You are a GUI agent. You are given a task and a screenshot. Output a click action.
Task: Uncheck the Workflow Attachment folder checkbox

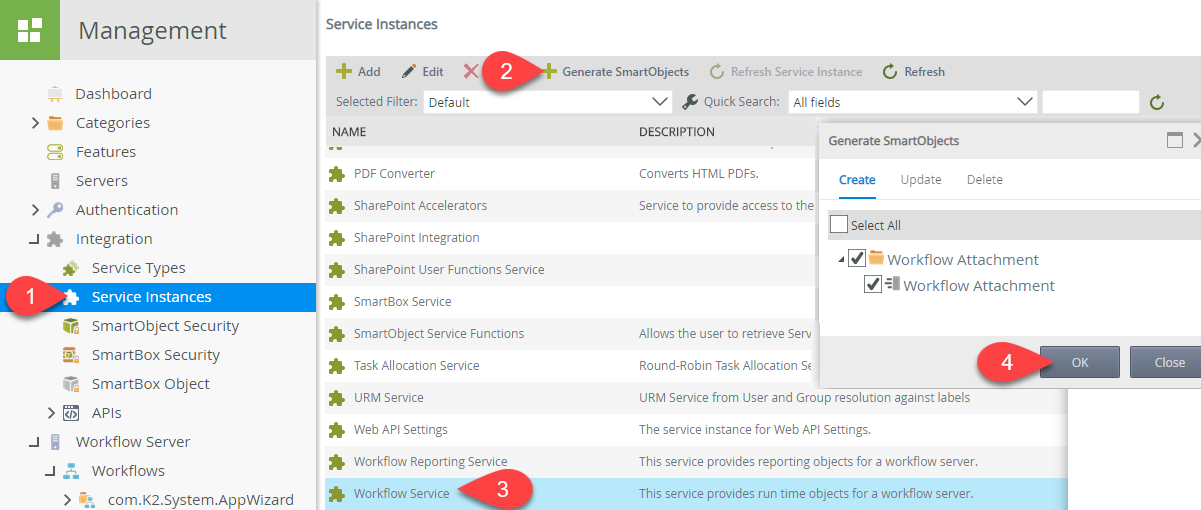(x=857, y=259)
